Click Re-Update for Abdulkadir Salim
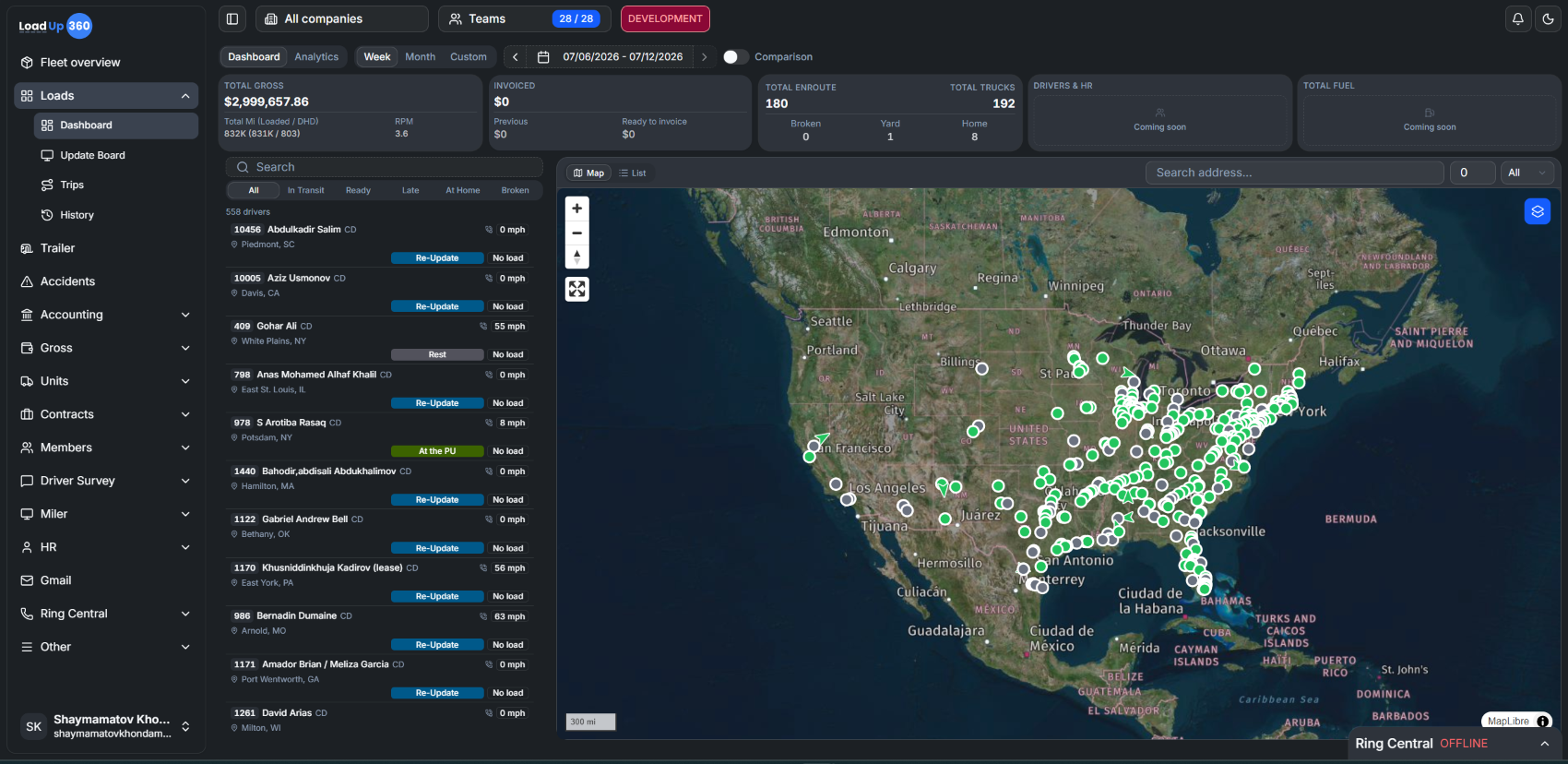This screenshot has height=764, width=1568. coord(437,258)
